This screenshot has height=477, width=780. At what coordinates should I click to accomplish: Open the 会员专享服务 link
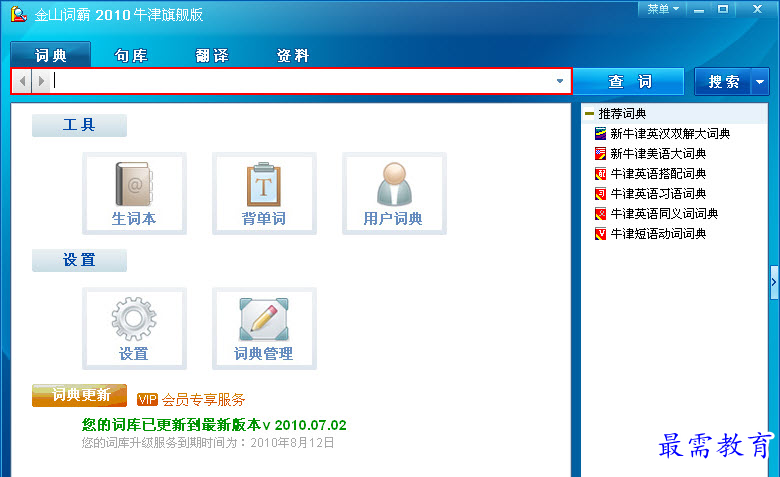click(203, 399)
